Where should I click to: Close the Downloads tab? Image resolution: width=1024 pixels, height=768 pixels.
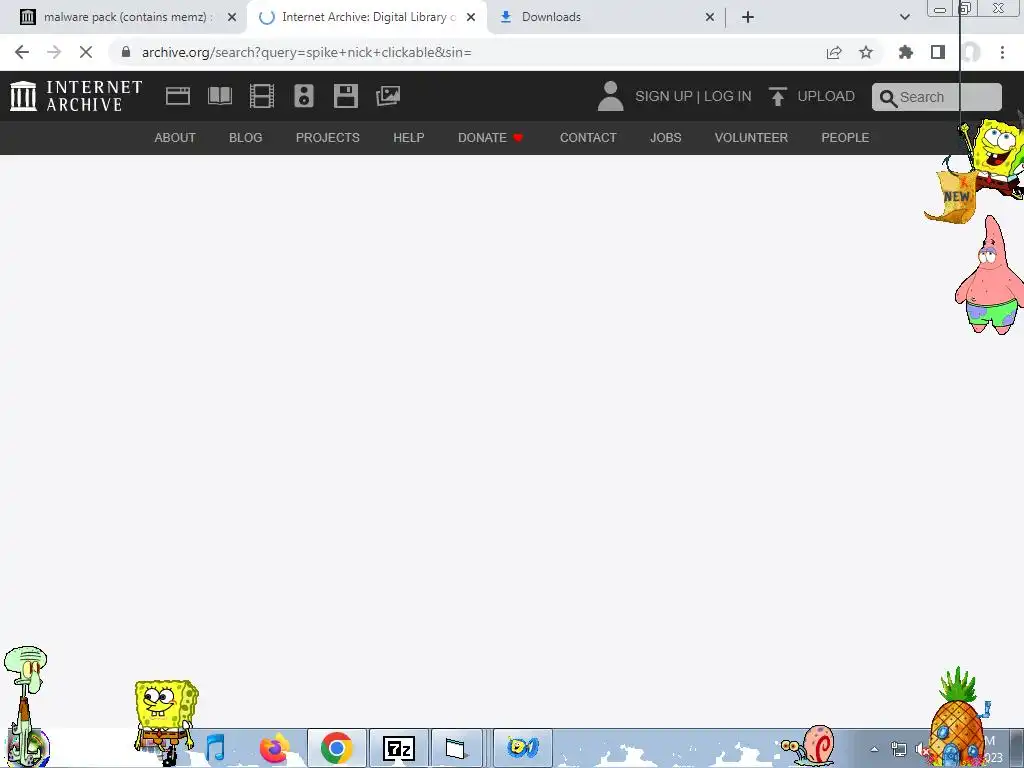point(710,17)
